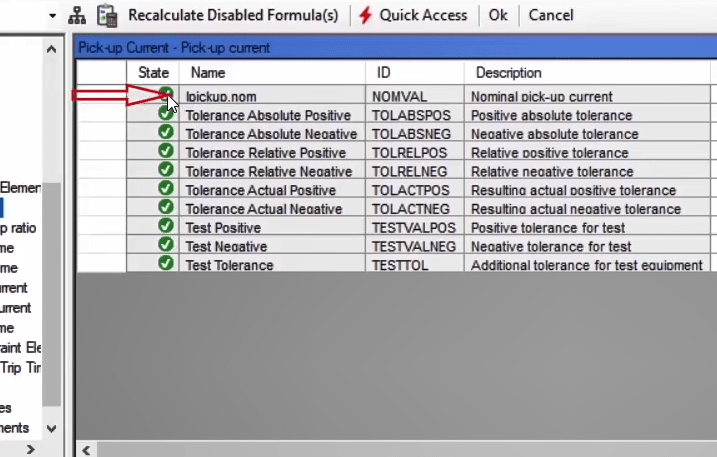Open Quick Access in the toolbar
The image size is (717, 457).
click(x=423, y=15)
